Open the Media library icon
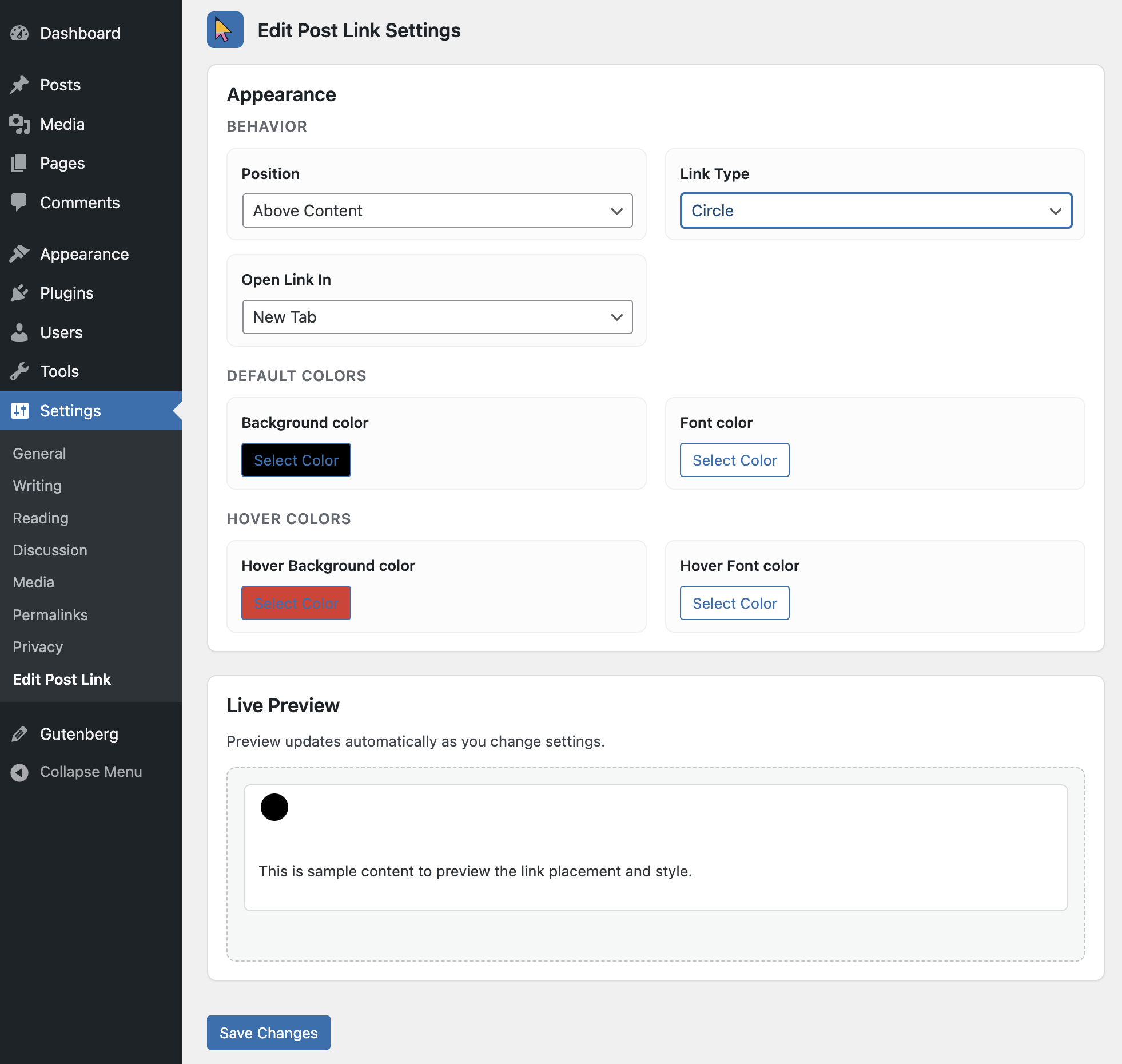1122x1064 pixels. click(x=19, y=124)
